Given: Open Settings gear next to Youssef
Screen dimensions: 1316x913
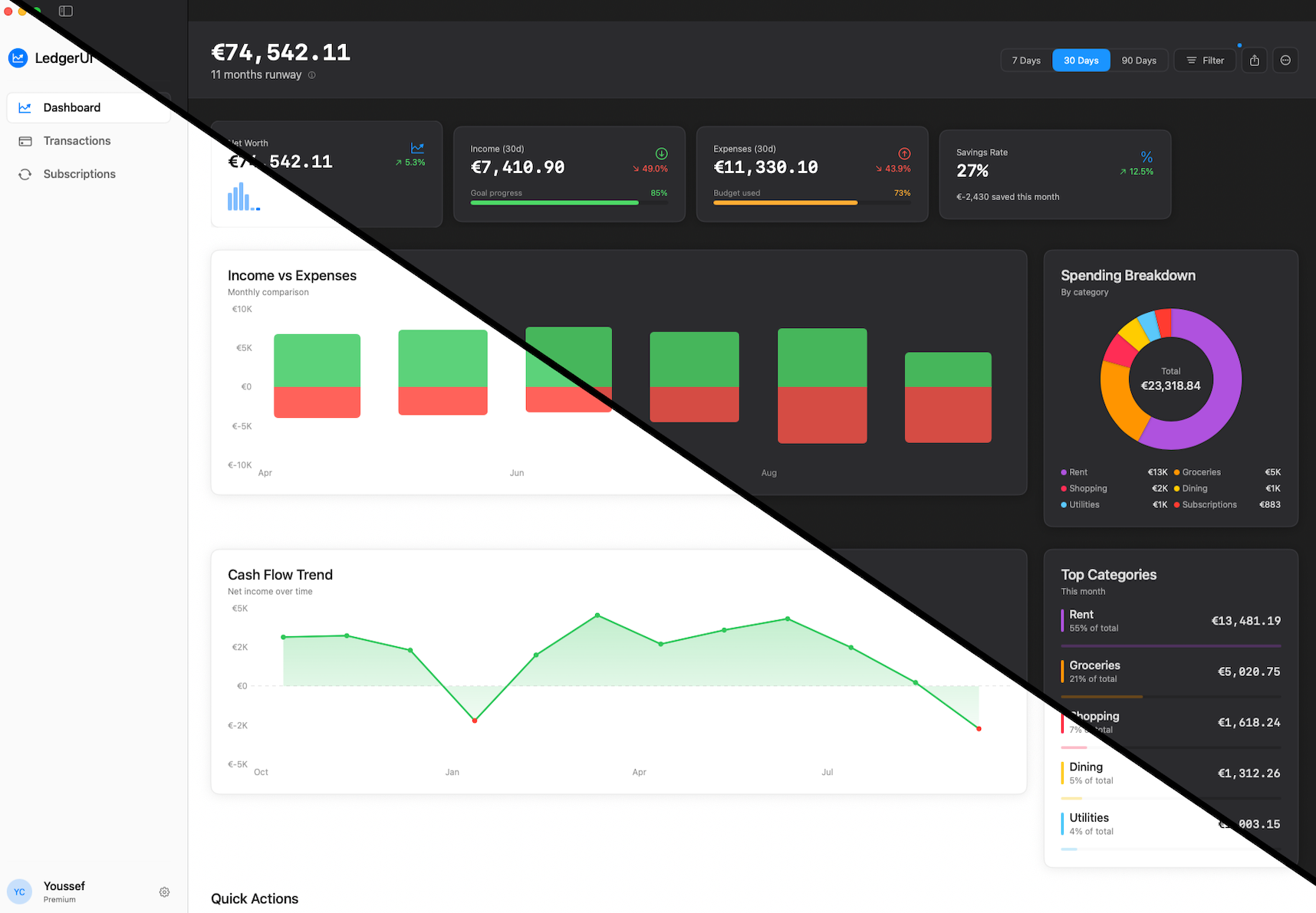Looking at the screenshot, I should 164,892.
